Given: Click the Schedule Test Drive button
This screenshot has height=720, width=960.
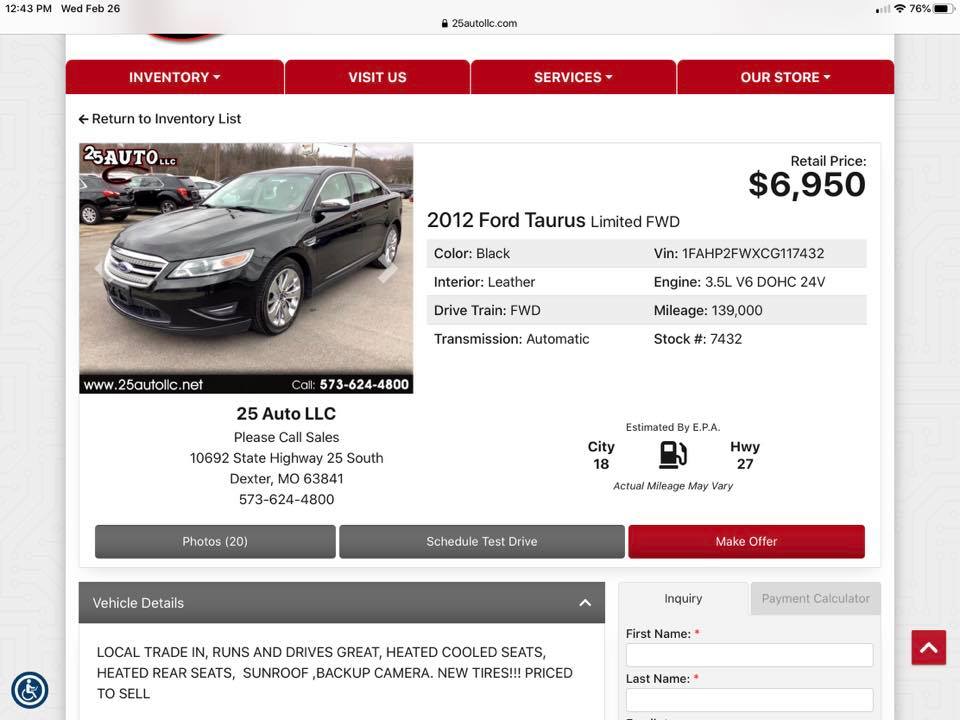Looking at the screenshot, I should 481,541.
